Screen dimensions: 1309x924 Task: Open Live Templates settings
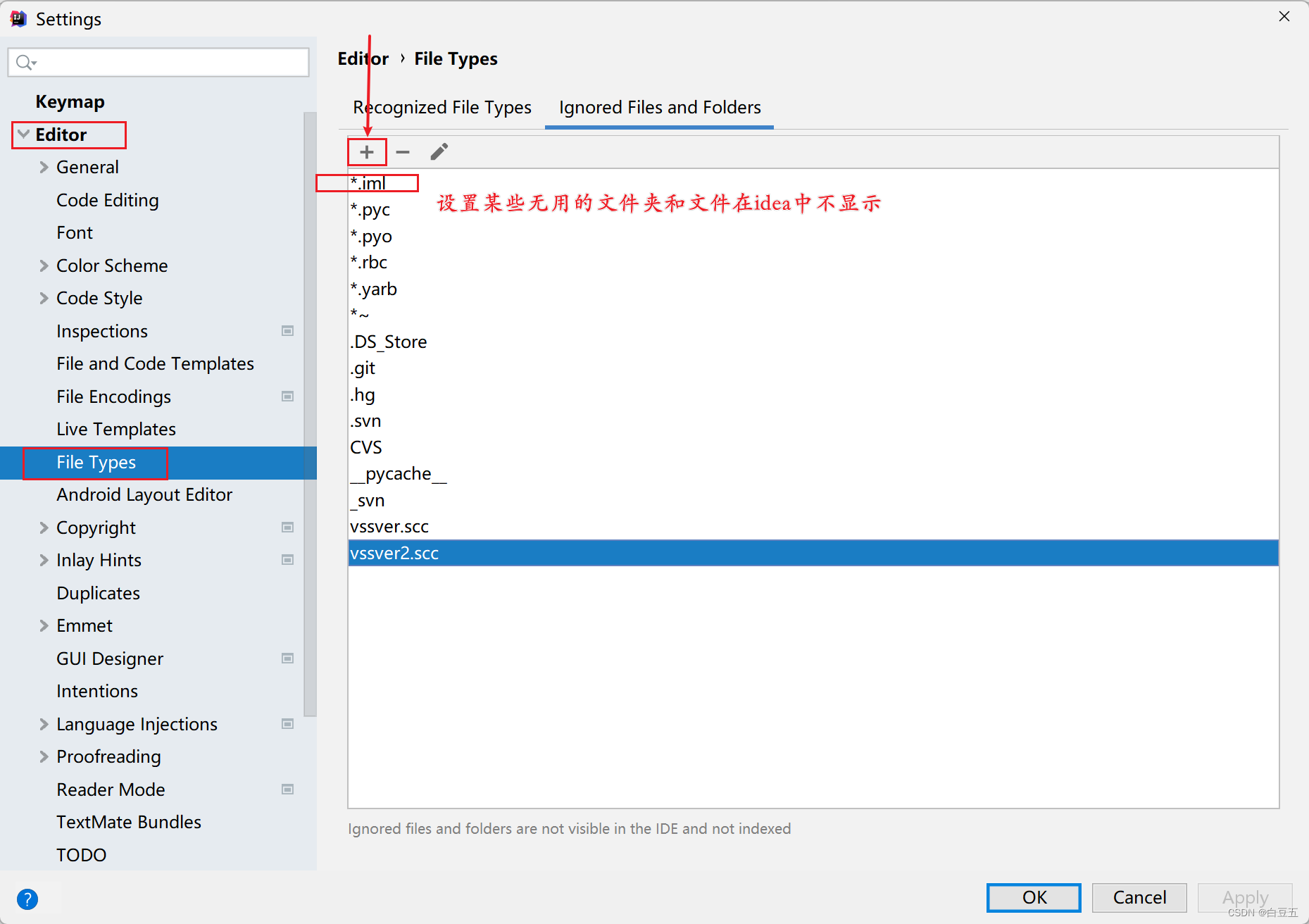[116, 429]
